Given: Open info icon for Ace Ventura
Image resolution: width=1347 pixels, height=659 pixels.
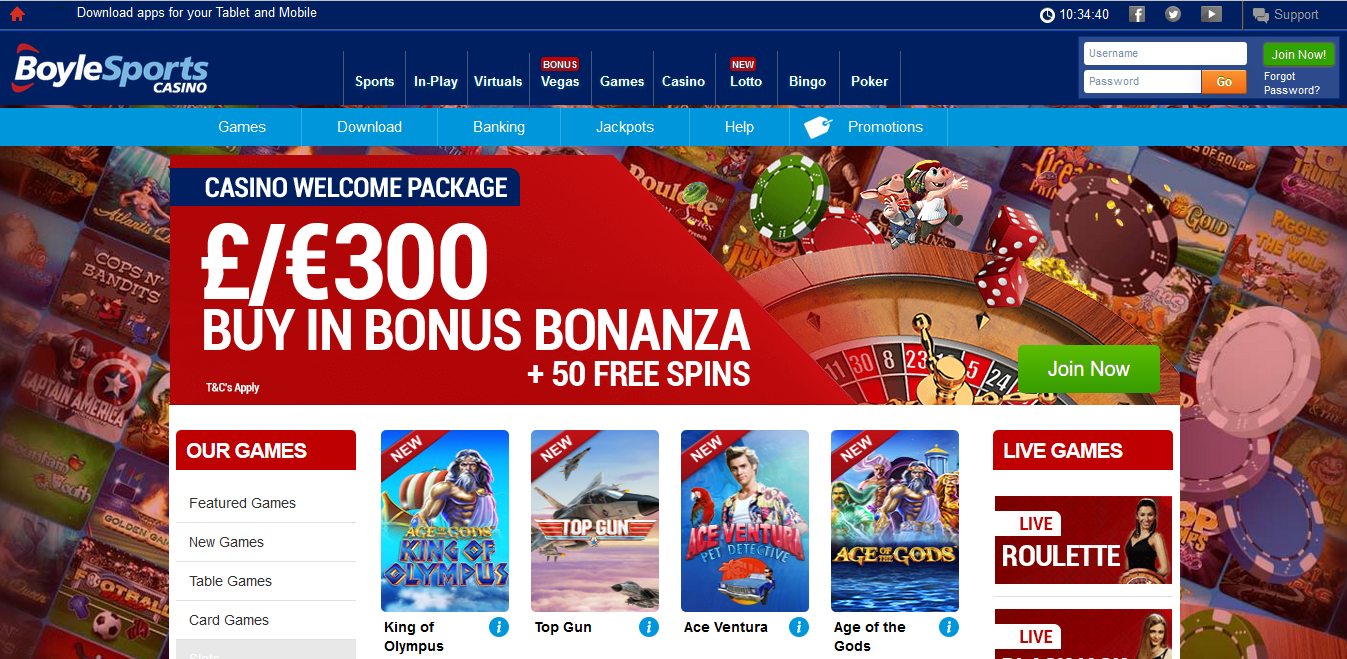Looking at the screenshot, I should (798, 627).
